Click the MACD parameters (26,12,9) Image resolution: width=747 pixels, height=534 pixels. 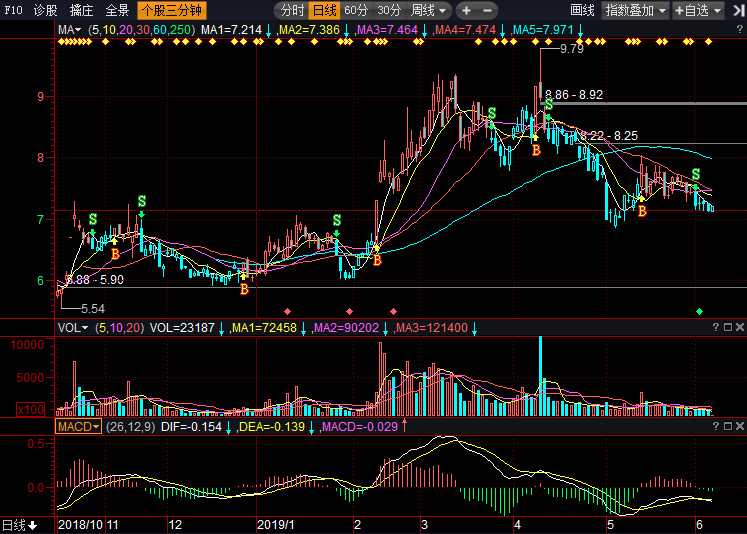[131, 426]
